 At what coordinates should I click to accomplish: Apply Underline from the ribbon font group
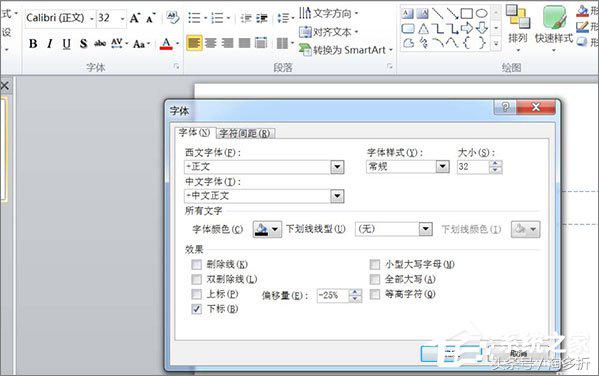(66, 44)
